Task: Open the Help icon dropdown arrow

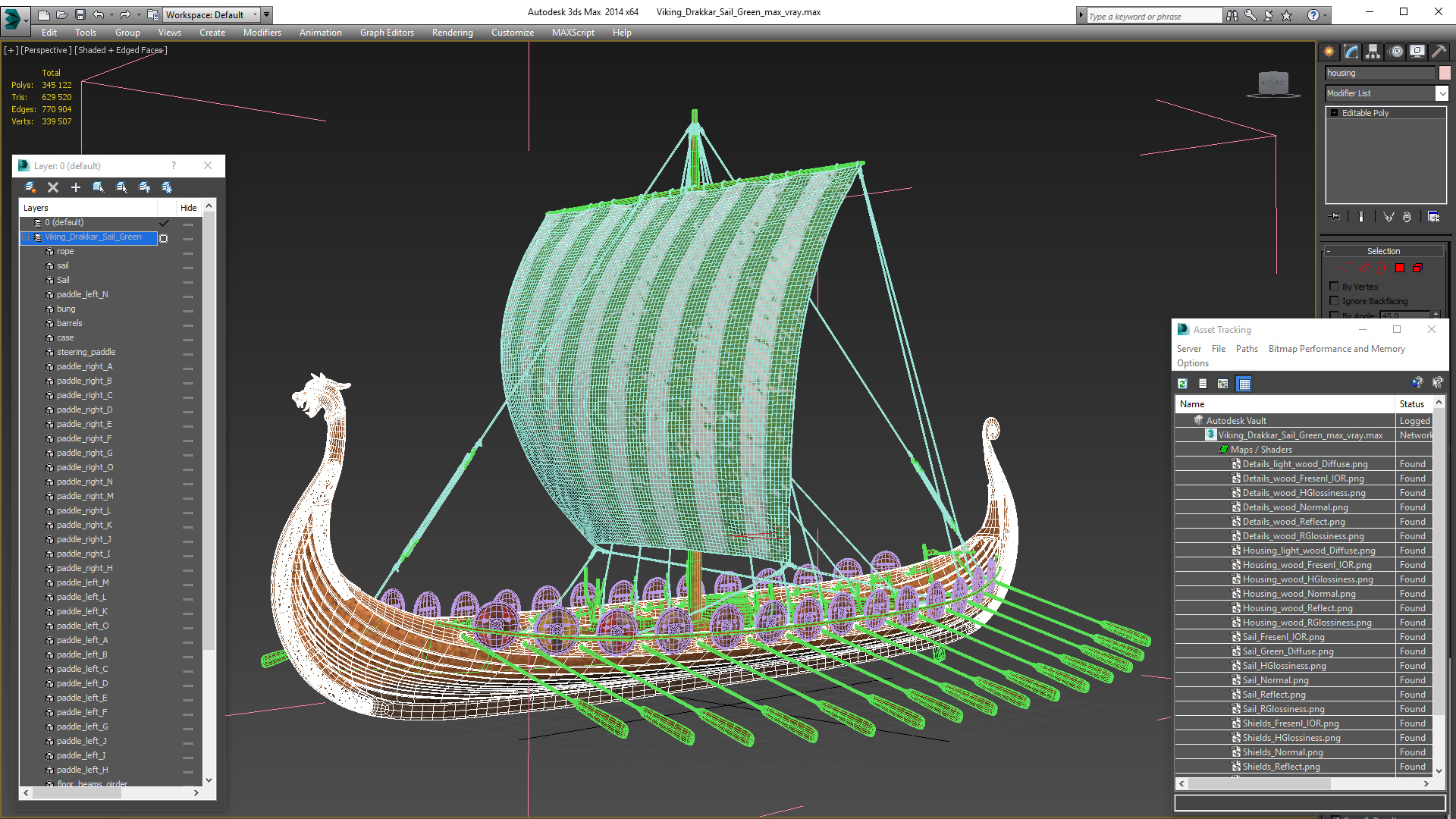Action: [1326, 15]
